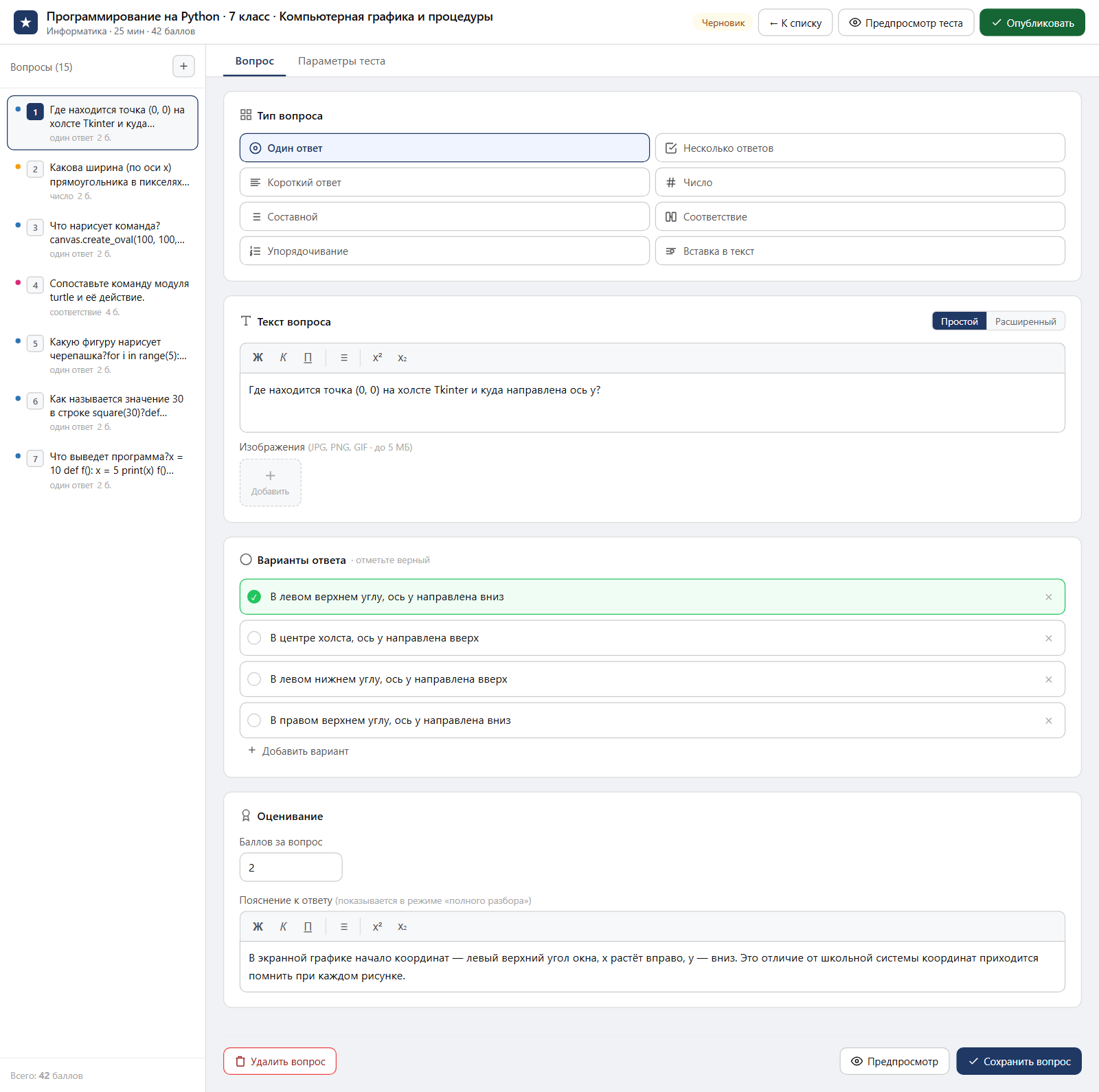Apply subscript in answer explanation toolbar

tap(403, 926)
